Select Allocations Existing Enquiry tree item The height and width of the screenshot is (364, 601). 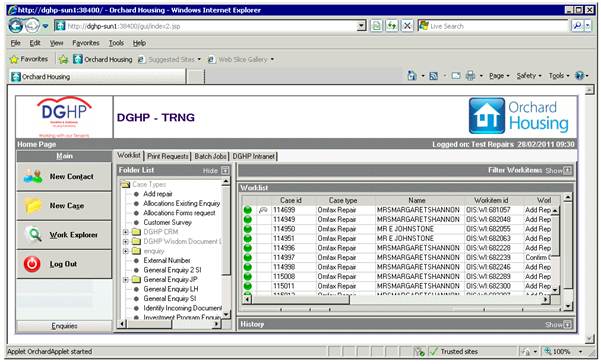(181, 203)
